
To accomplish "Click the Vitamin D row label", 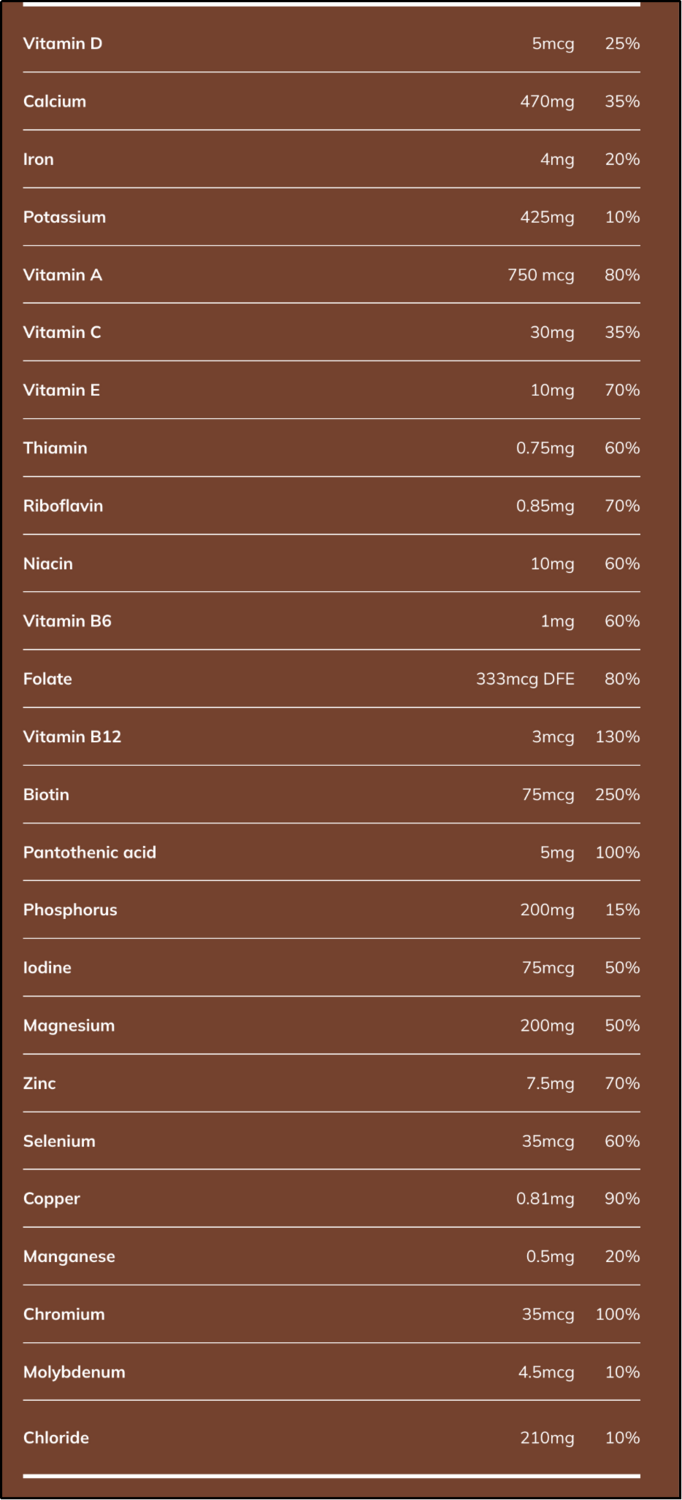I will click(x=63, y=44).
